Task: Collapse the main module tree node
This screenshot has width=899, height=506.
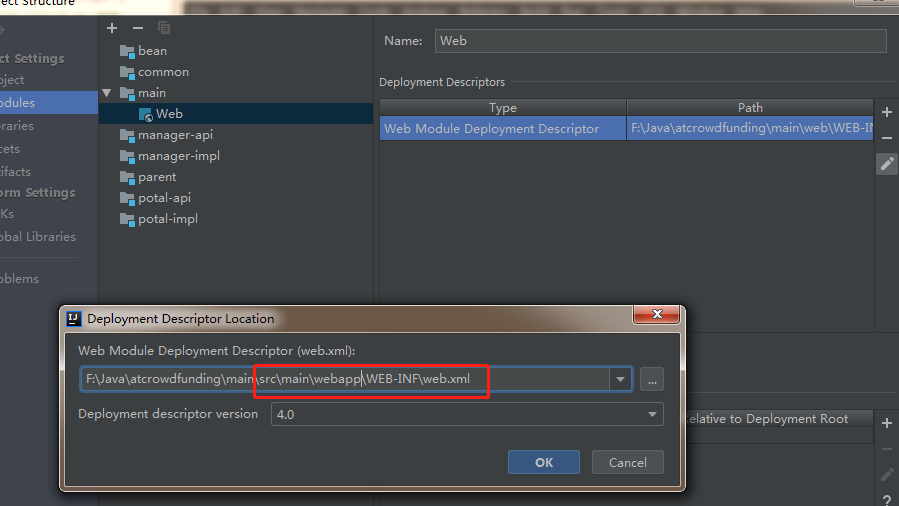Action: pyautogui.click(x=107, y=92)
